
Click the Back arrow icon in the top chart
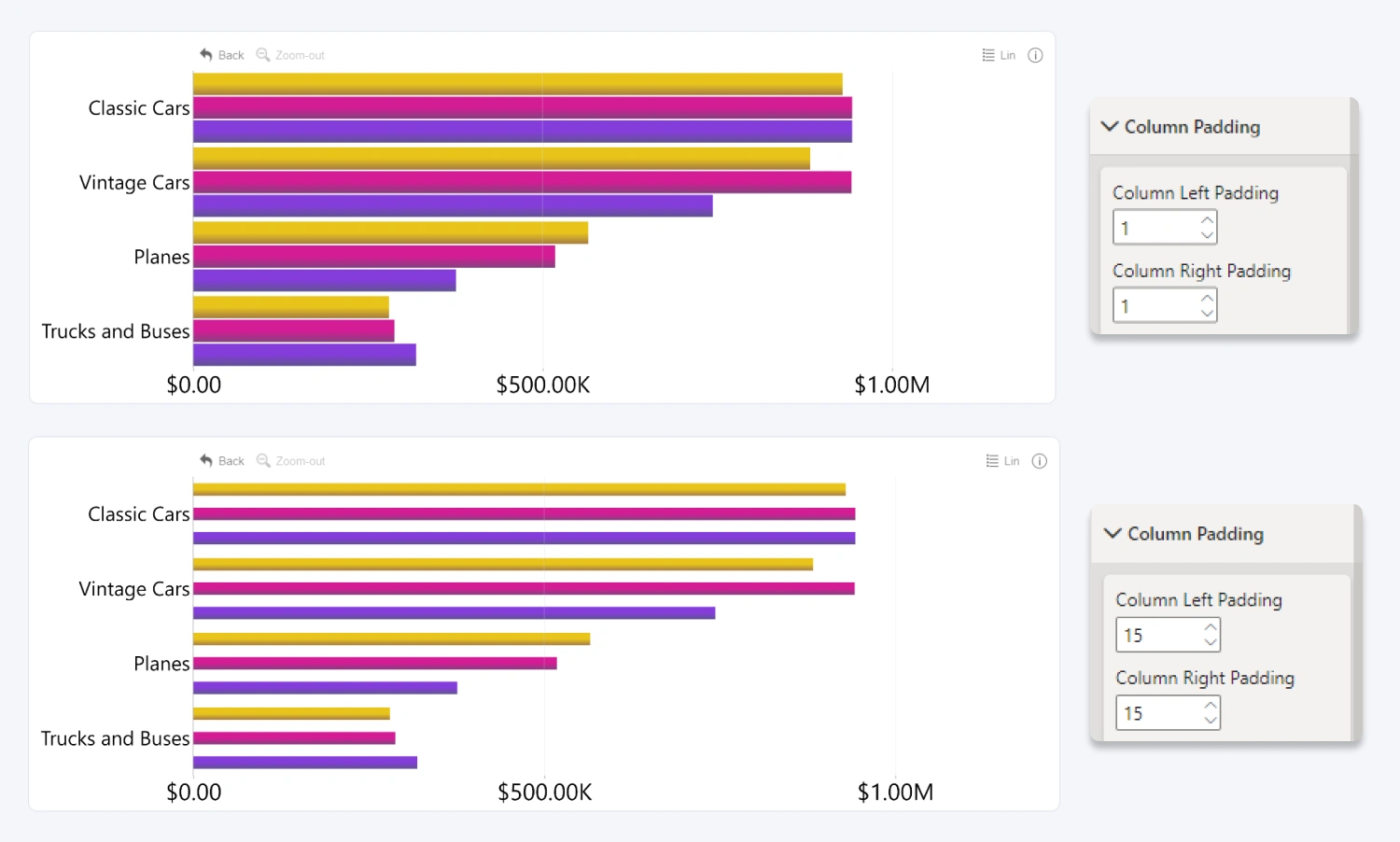[206, 54]
